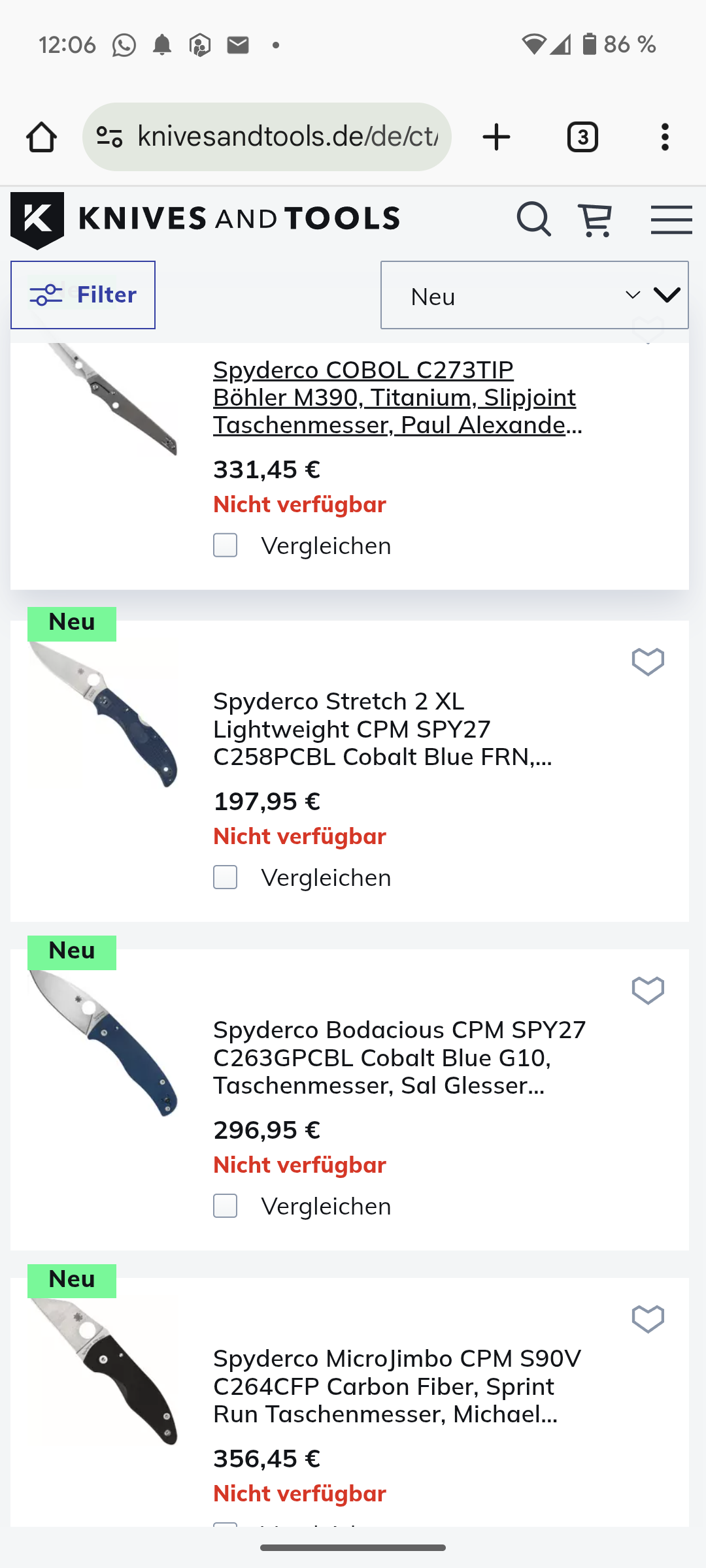This screenshot has width=706, height=1568.
Task: Open Spyderco Bodacious CPM SPY27 product
Action: 399,1057
